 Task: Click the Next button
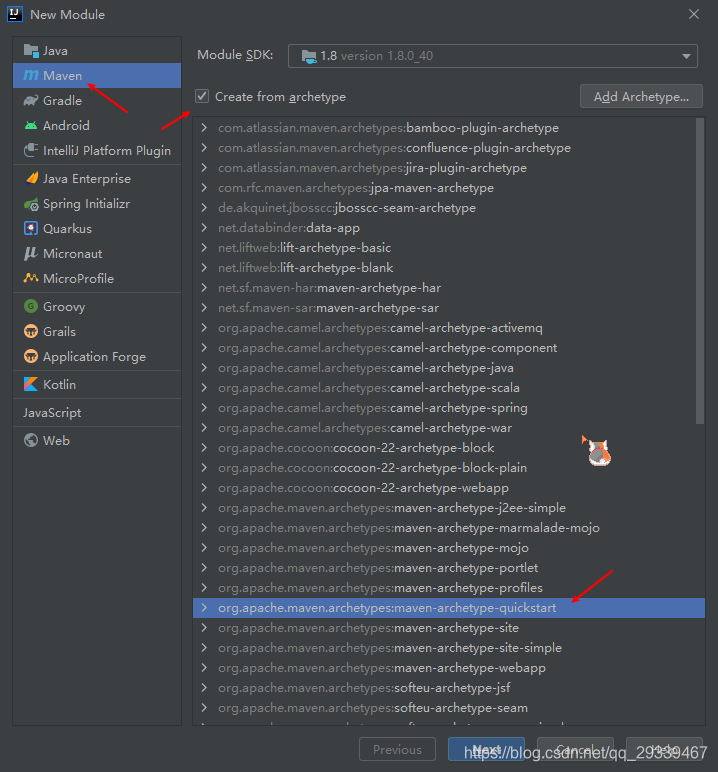tap(486, 749)
